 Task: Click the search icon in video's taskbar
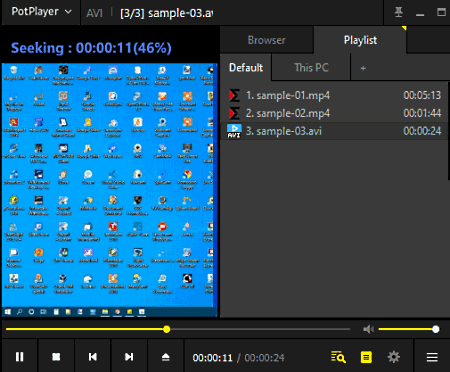(20, 312)
